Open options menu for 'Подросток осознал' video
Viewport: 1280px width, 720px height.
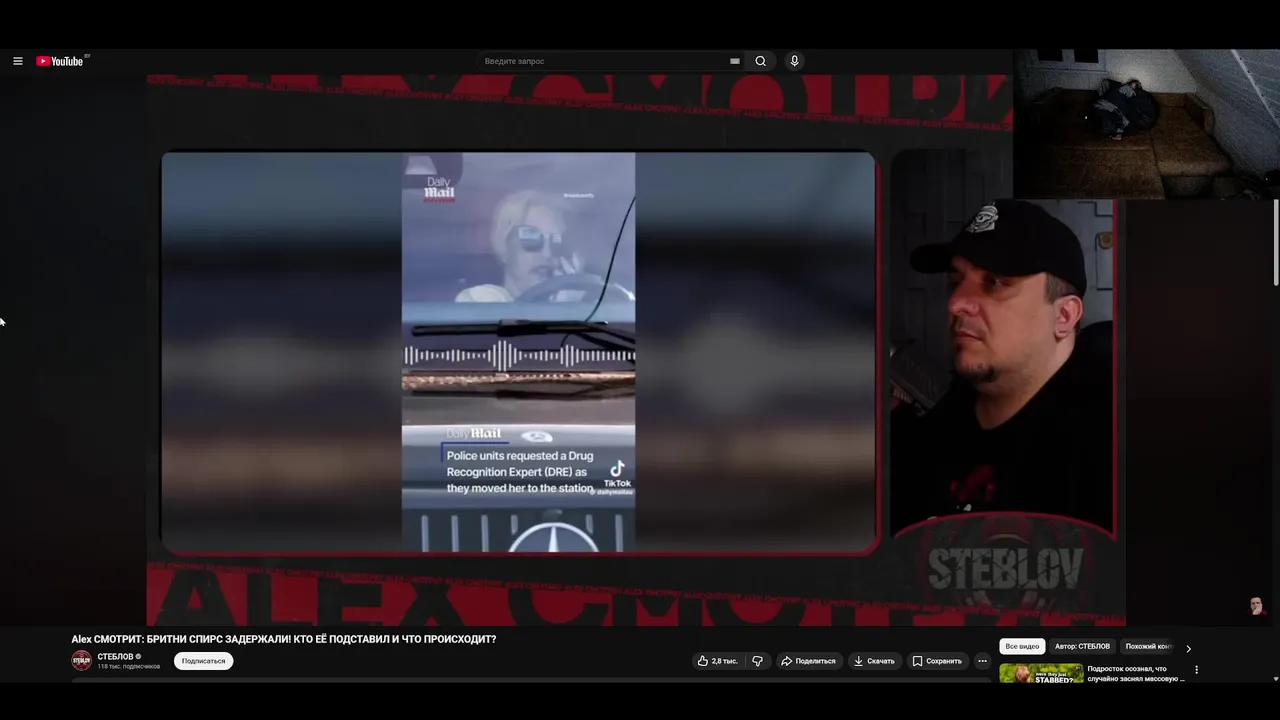pyautogui.click(x=1196, y=670)
